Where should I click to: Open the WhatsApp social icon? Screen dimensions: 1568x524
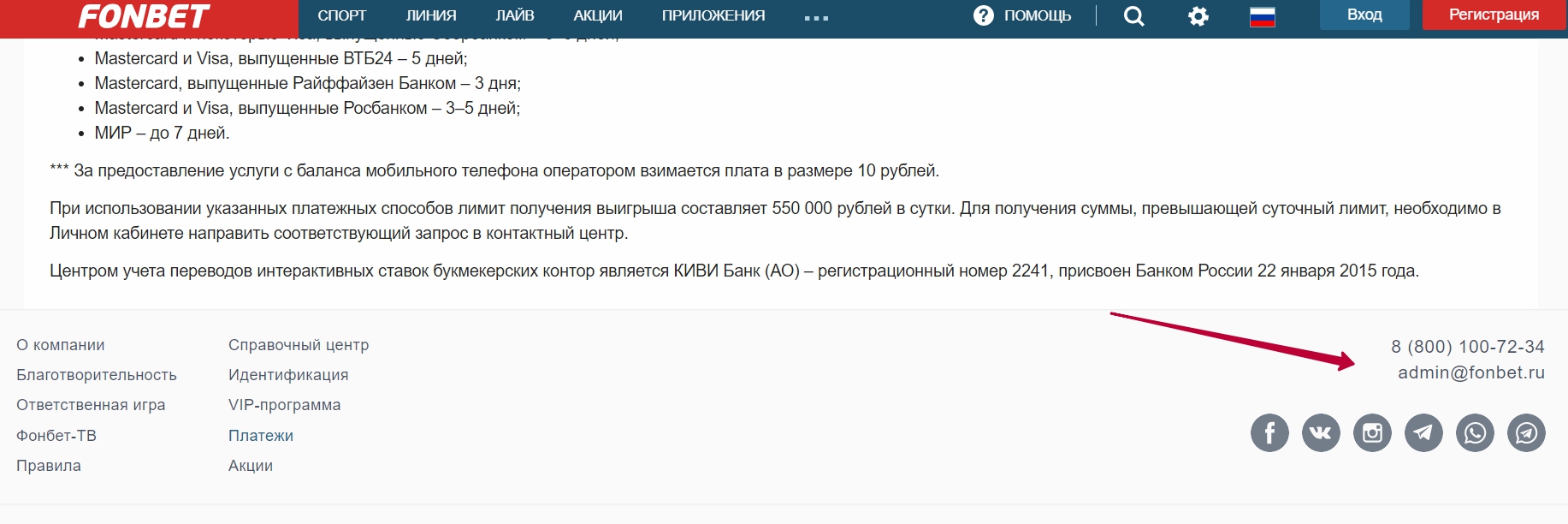pyautogui.click(x=1475, y=432)
